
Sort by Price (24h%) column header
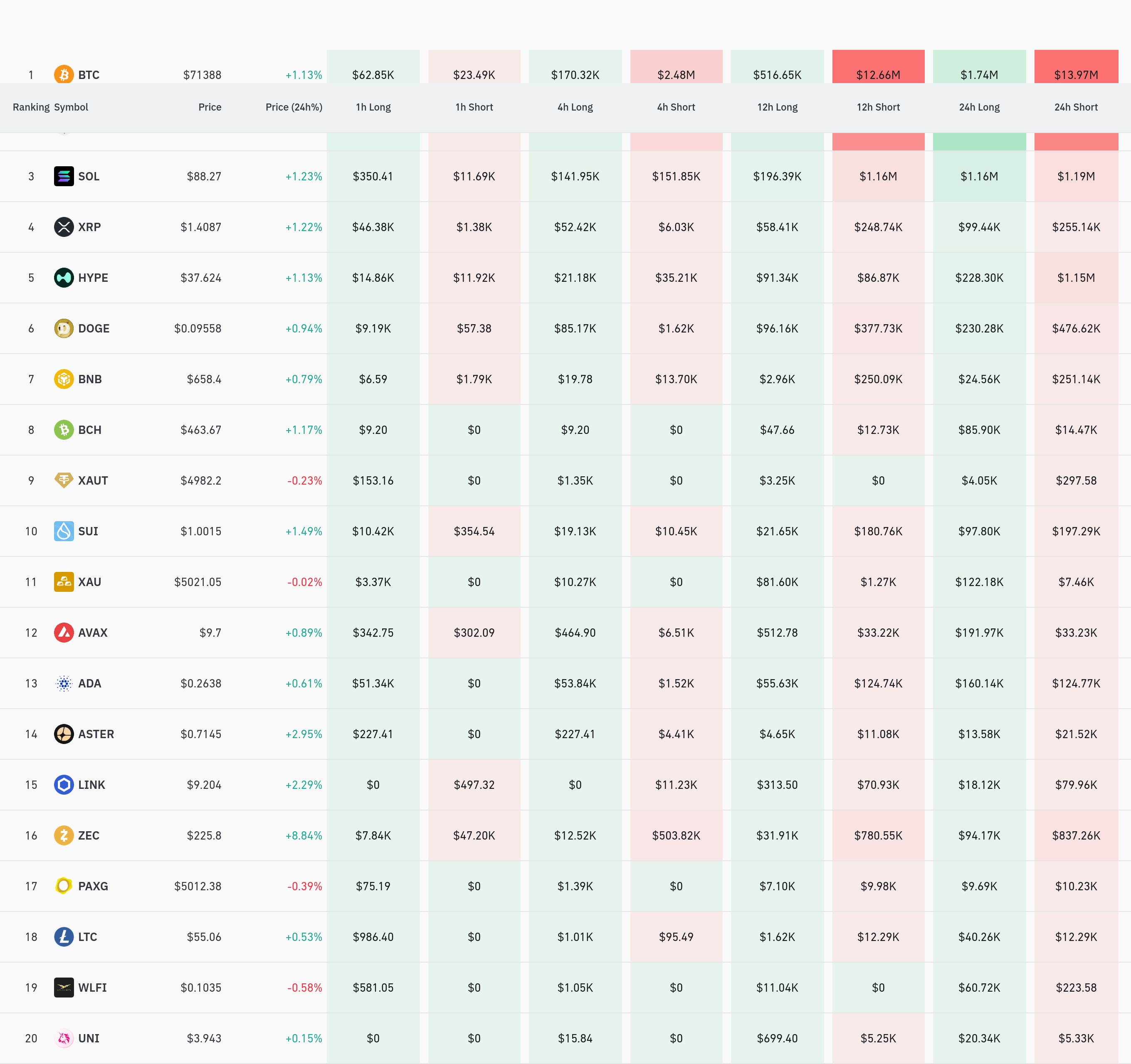click(x=294, y=107)
